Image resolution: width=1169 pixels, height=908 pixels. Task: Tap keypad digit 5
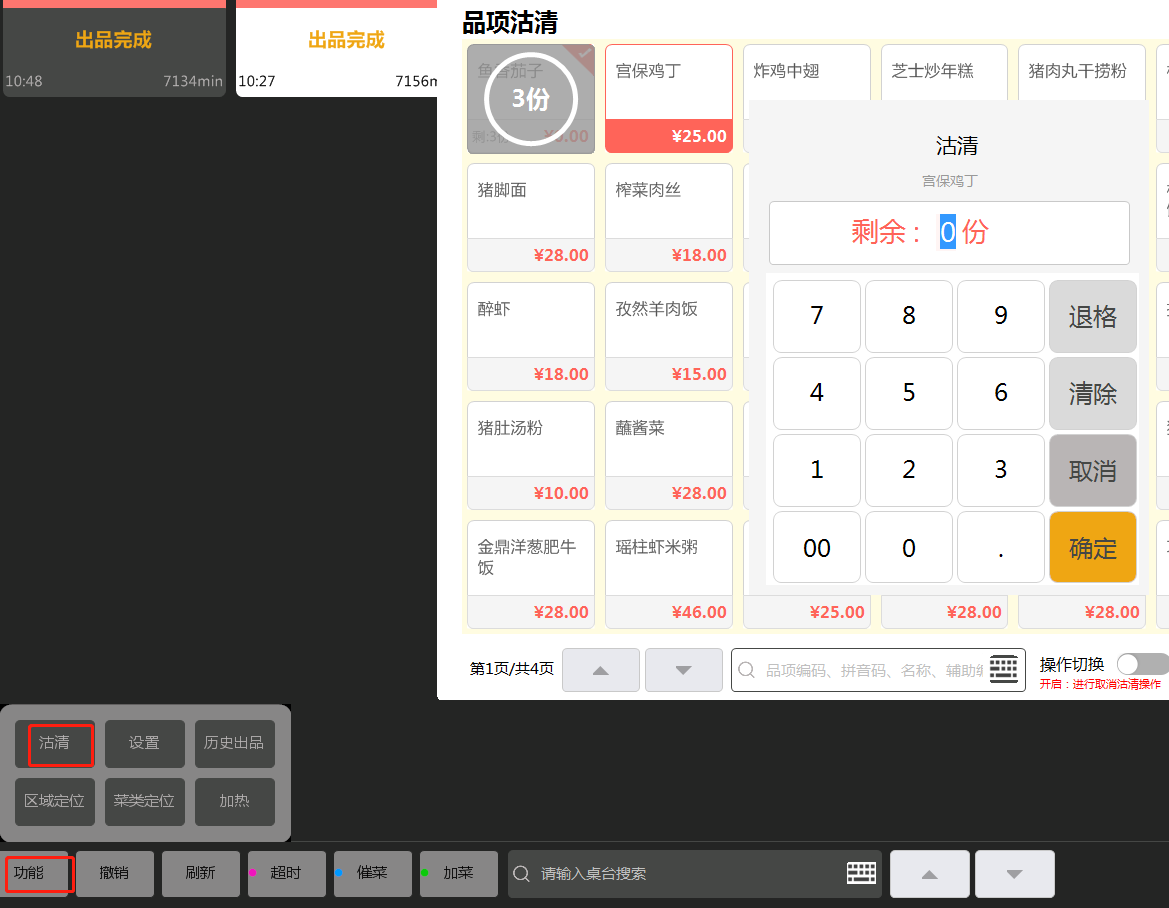point(909,393)
